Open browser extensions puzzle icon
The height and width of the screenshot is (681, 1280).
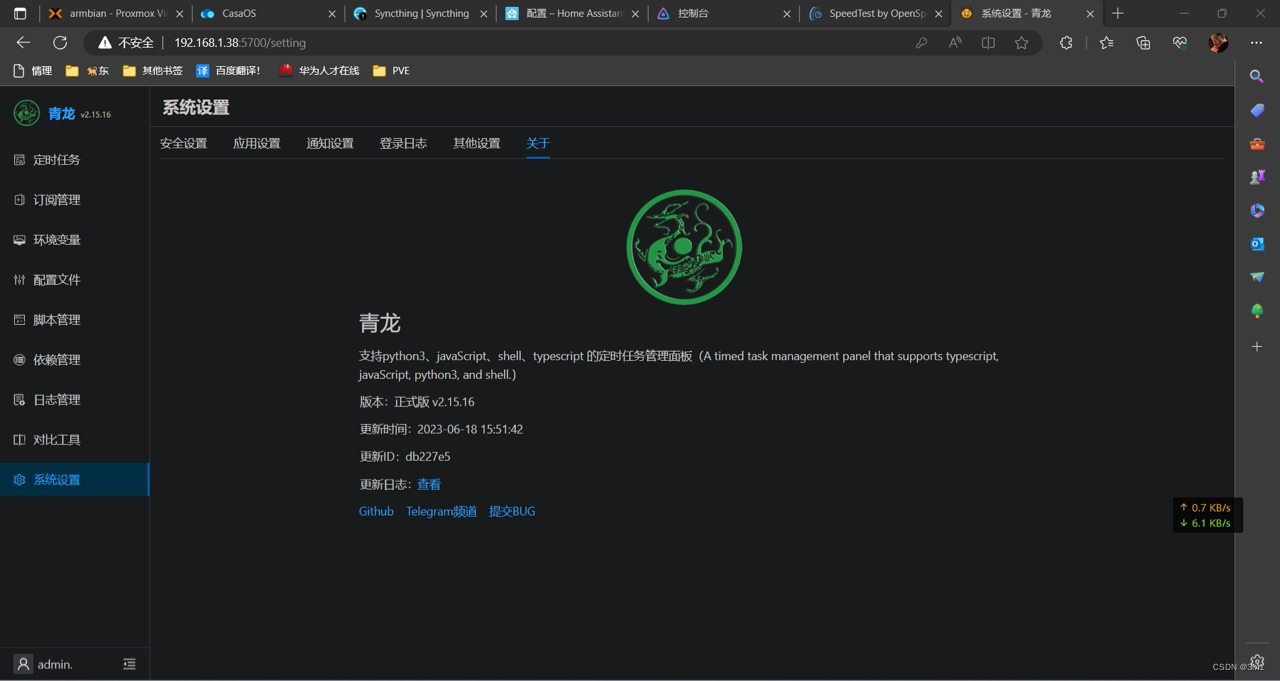[1066, 43]
